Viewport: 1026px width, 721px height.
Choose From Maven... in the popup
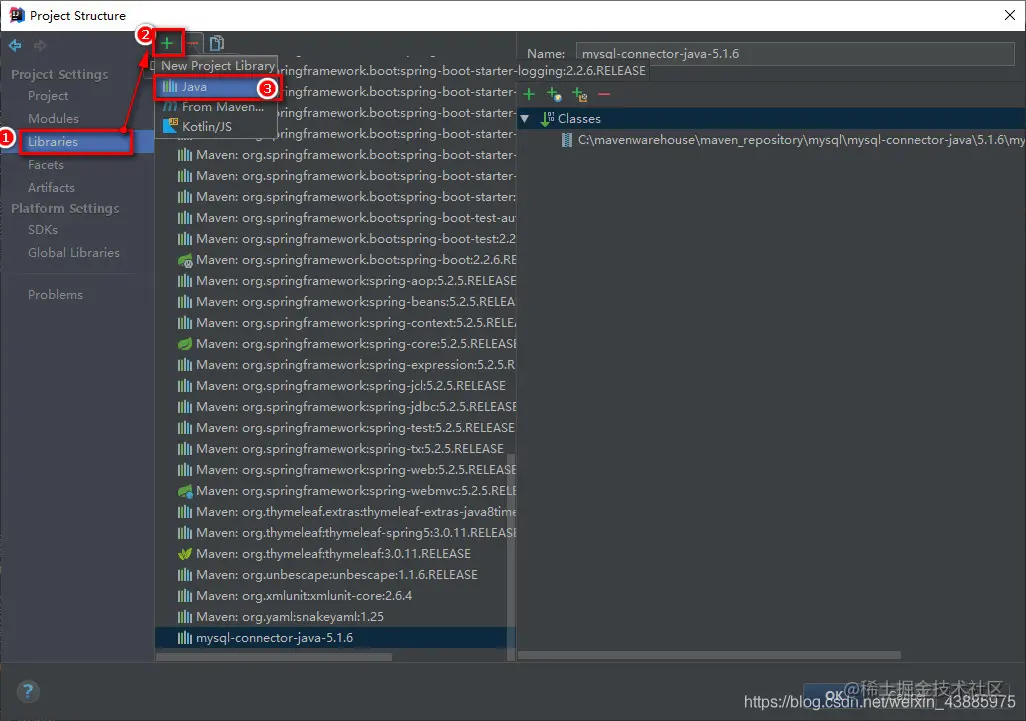215,107
